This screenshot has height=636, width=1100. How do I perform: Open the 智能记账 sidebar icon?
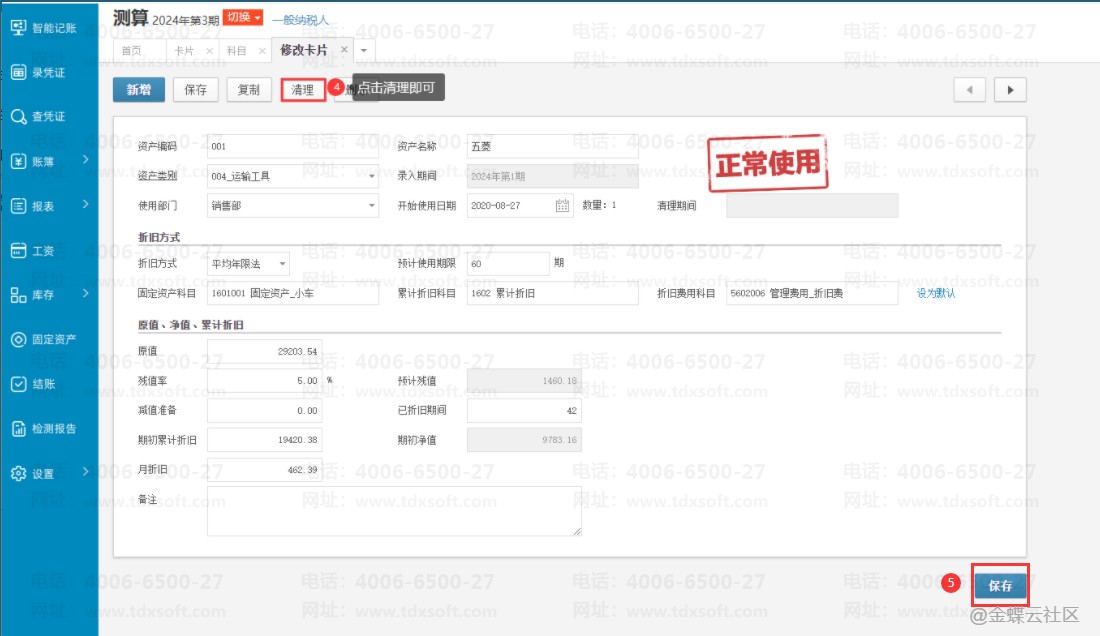point(18,28)
